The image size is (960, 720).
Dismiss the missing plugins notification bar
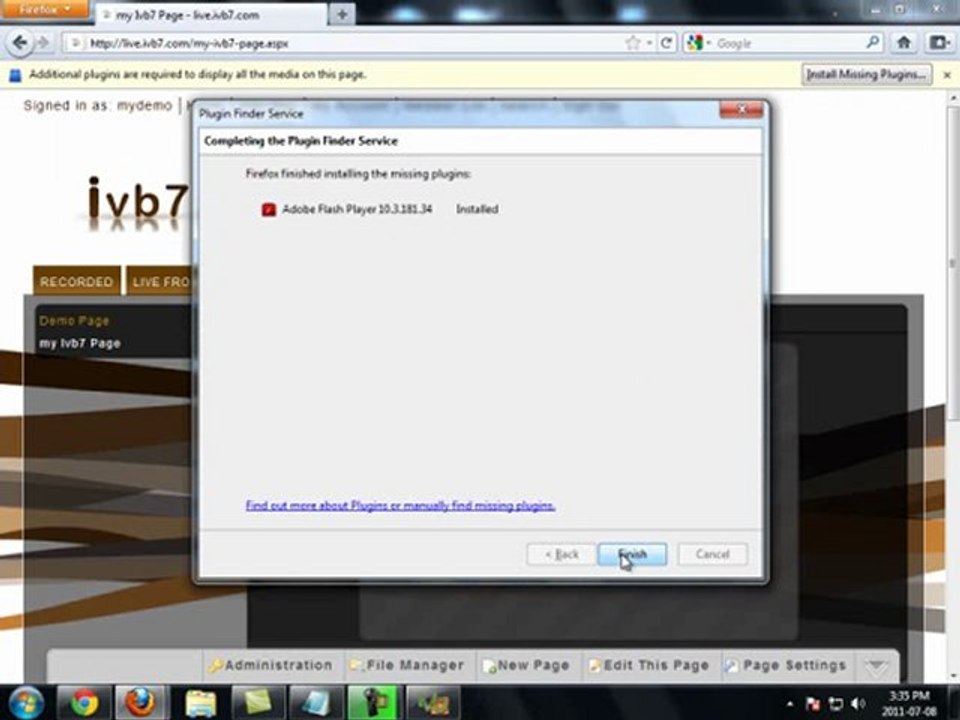(947, 75)
